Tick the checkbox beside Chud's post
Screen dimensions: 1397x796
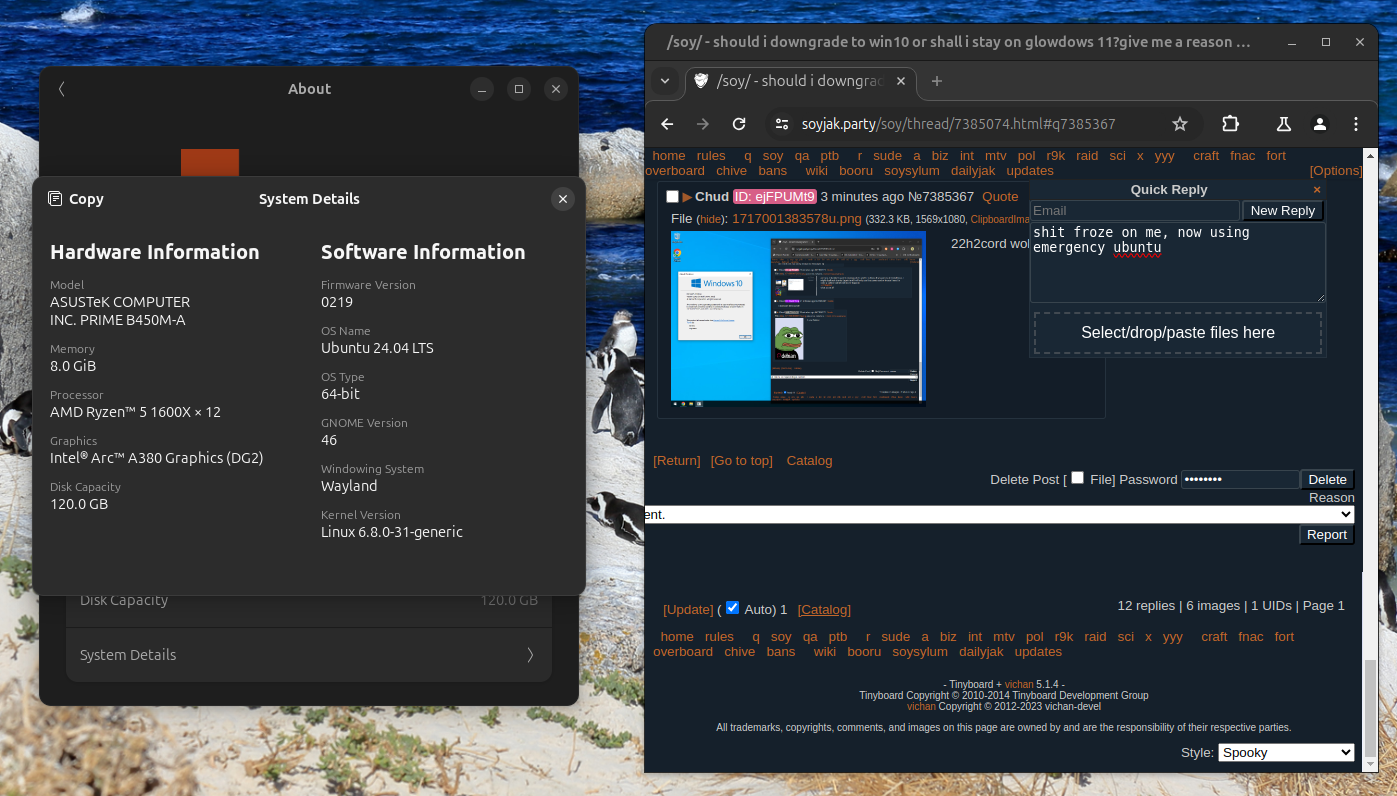[x=672, y=197]
